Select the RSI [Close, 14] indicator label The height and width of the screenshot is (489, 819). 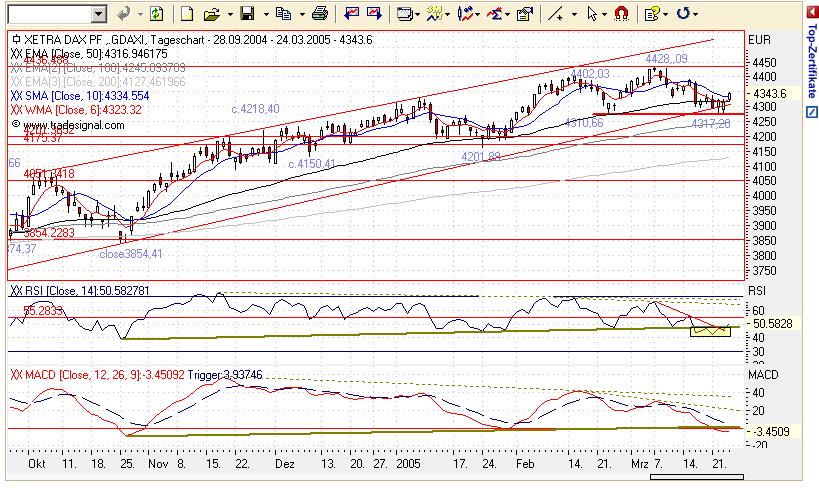(x=80, y=291)
